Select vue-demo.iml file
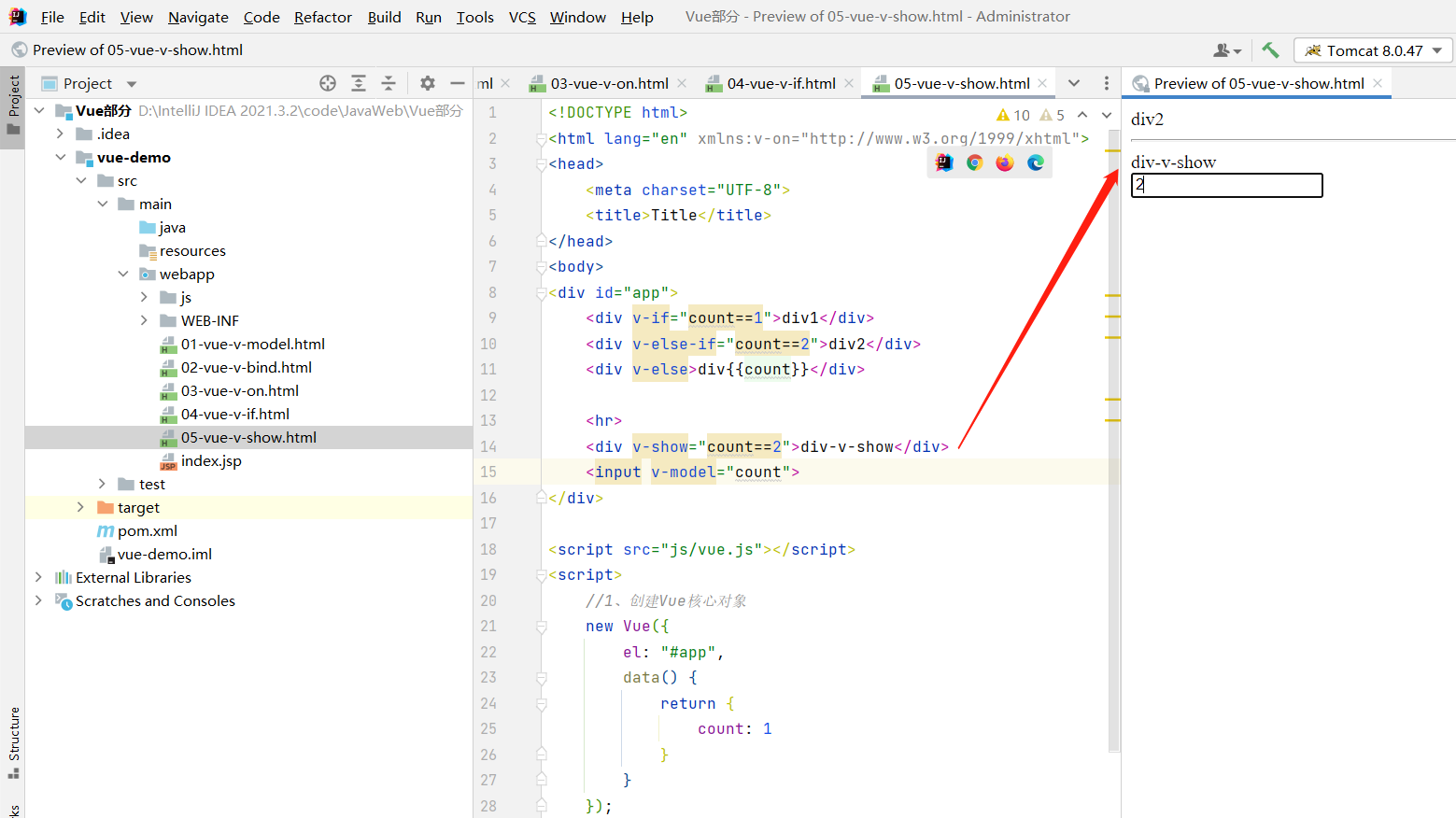This screenshot has width=1456, height=818. [164, 554]
